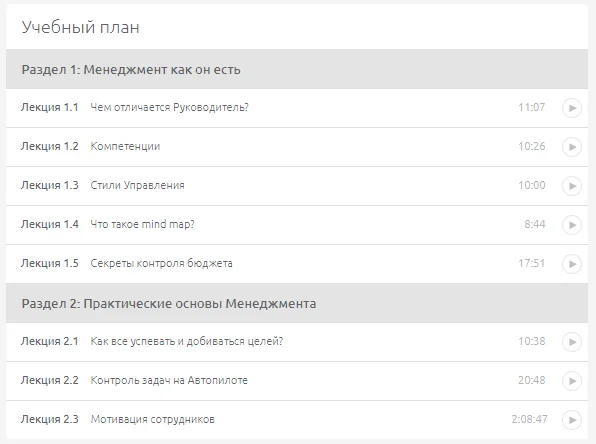Play the Компетенции lecture video
The image size is (596, 444).
click(572, 147)
